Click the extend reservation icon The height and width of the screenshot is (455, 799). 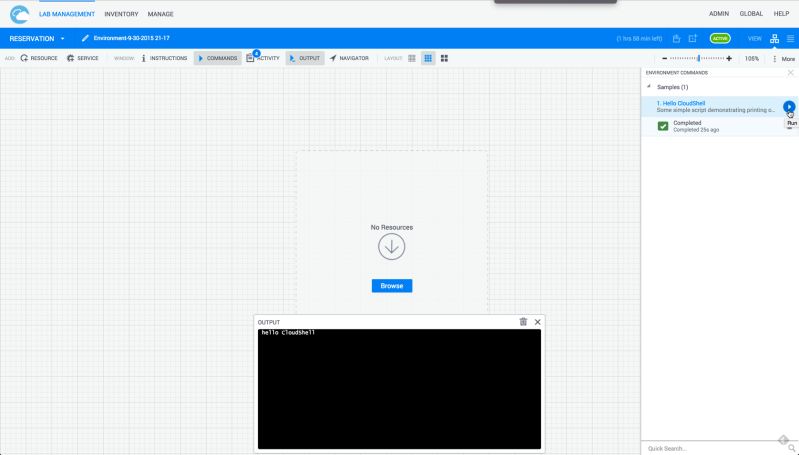(x=693, y=39)
